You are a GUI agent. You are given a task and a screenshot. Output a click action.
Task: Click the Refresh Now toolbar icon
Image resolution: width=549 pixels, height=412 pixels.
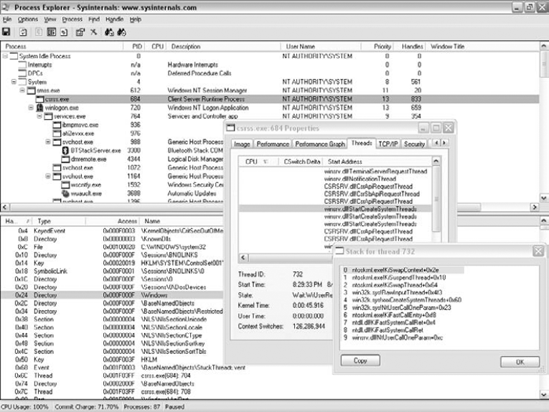click(x=23, y=32)
